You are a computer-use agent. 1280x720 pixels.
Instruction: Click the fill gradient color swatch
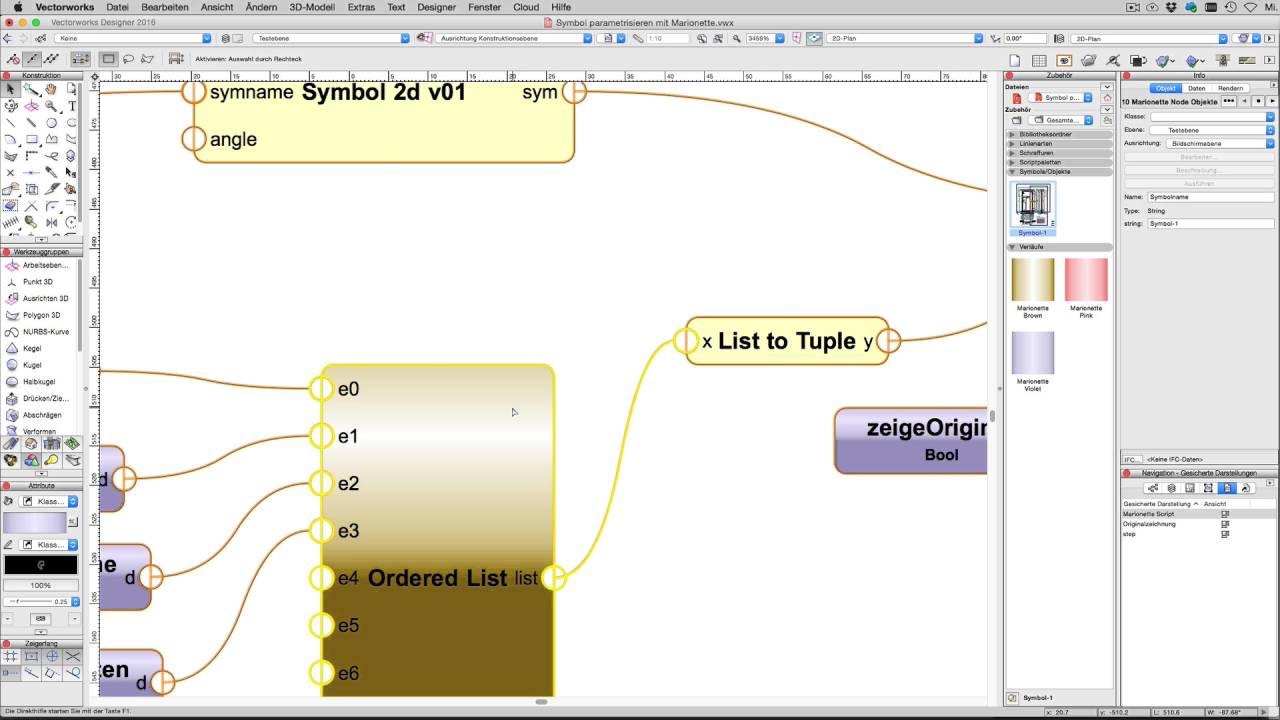[35, 522]
